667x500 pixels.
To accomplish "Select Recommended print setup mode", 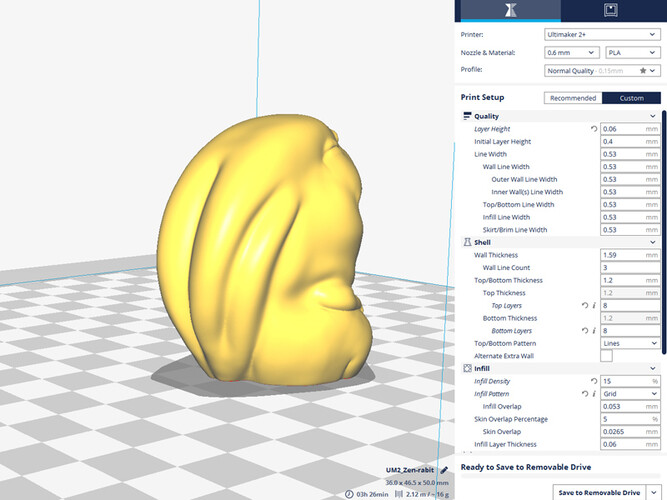I will (573, 98).
